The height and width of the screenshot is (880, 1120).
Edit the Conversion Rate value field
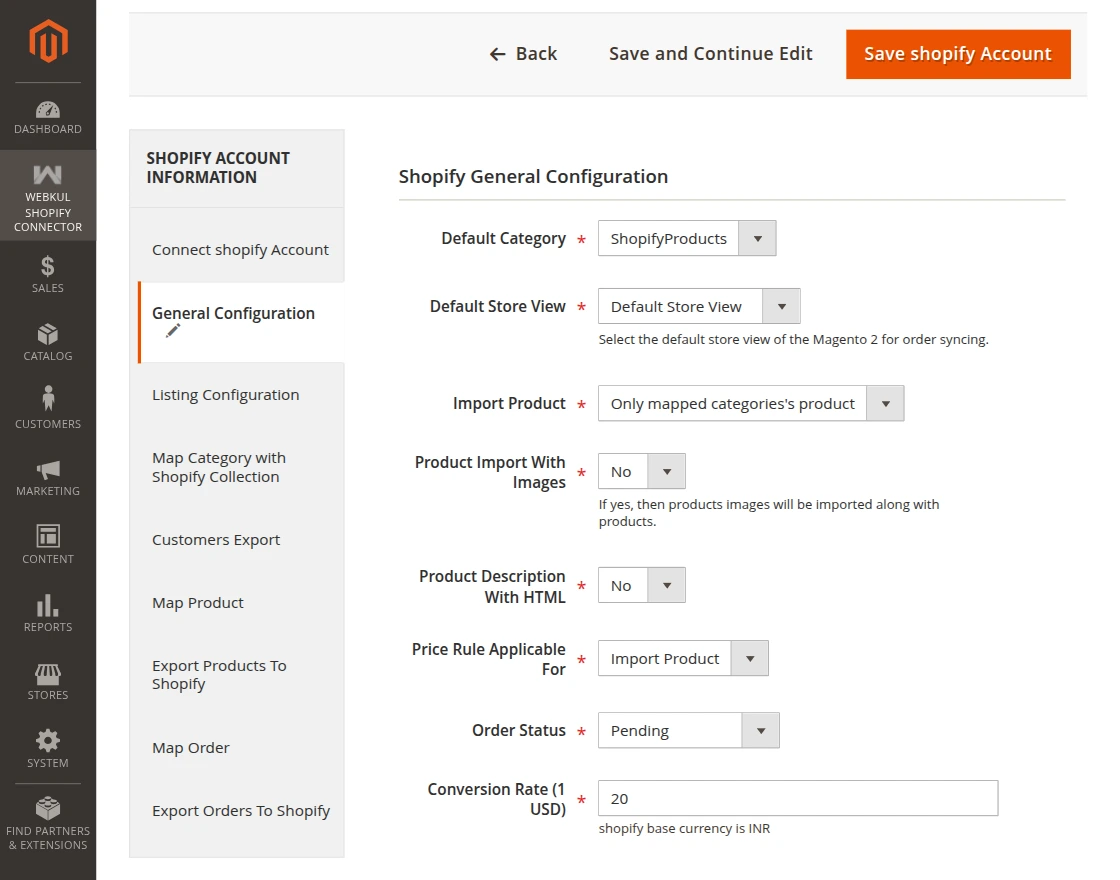click(796, 798)
